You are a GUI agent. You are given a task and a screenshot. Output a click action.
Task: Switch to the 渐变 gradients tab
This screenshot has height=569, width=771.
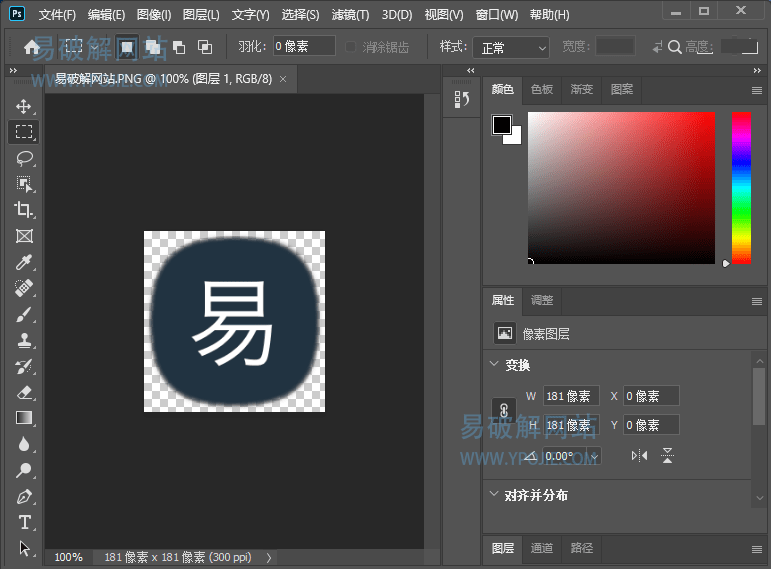(x=582, y=89)
